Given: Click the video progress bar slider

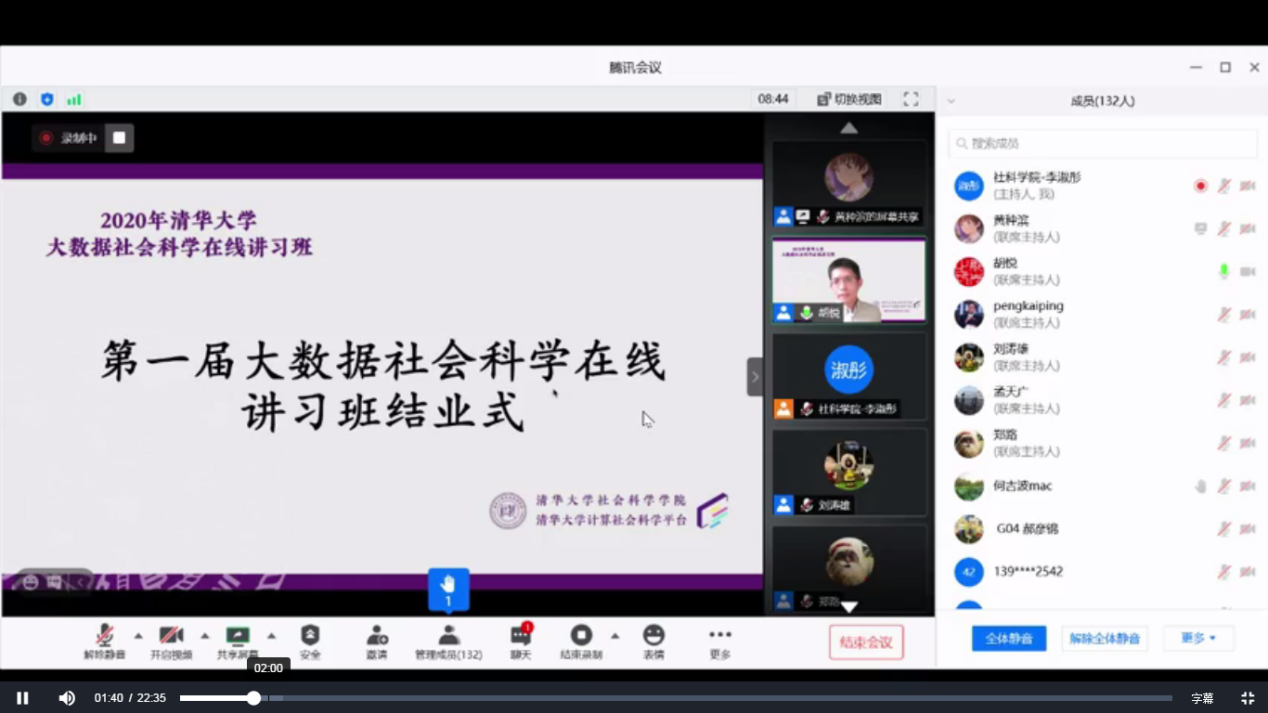Looking at the screenshot, I should (x=254, y=698).
